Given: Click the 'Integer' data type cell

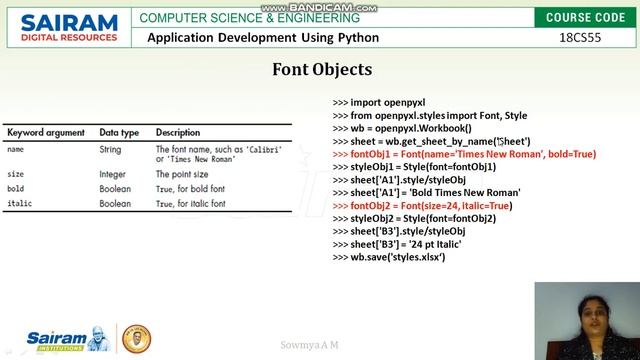Looking at the screenshot, I should [112, 175].
